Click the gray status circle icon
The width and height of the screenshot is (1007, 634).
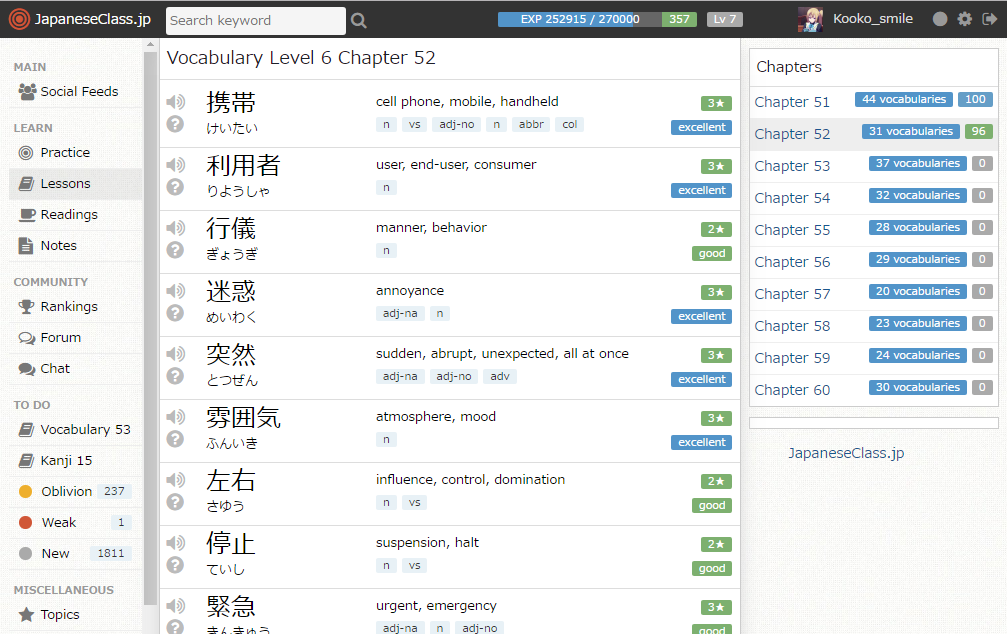coord(940,19)
